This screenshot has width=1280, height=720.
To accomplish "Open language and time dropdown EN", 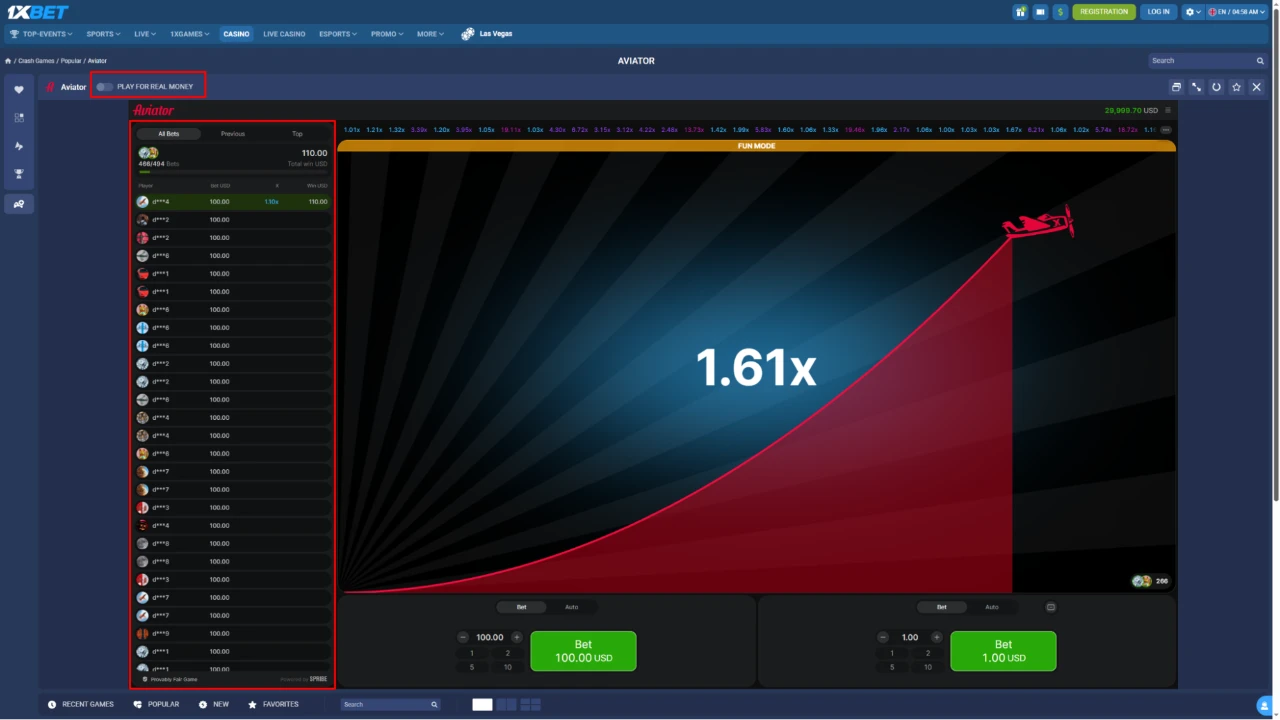I will [x=1238, y=12].
